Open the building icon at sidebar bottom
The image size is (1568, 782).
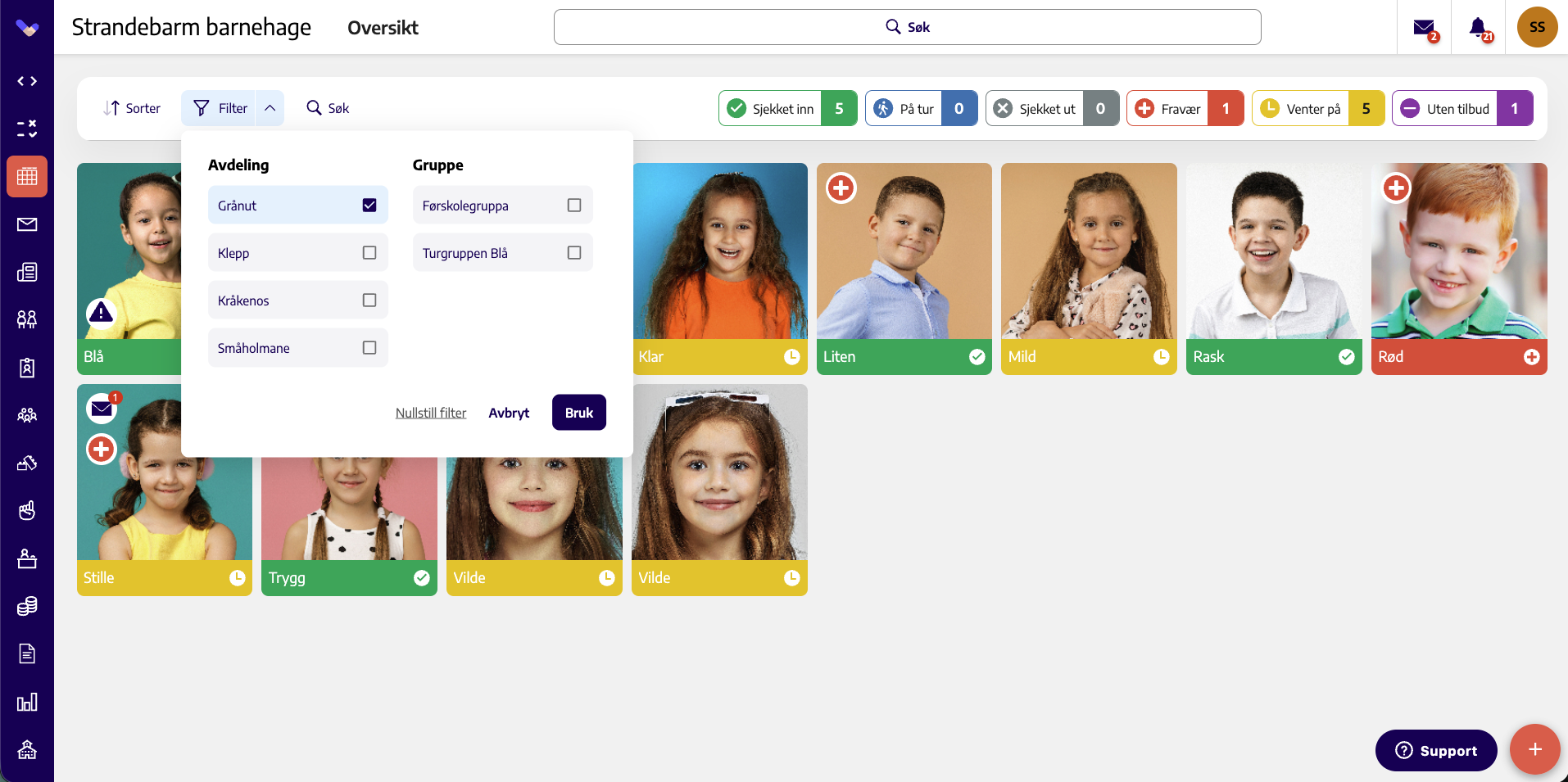coord(27,749)
